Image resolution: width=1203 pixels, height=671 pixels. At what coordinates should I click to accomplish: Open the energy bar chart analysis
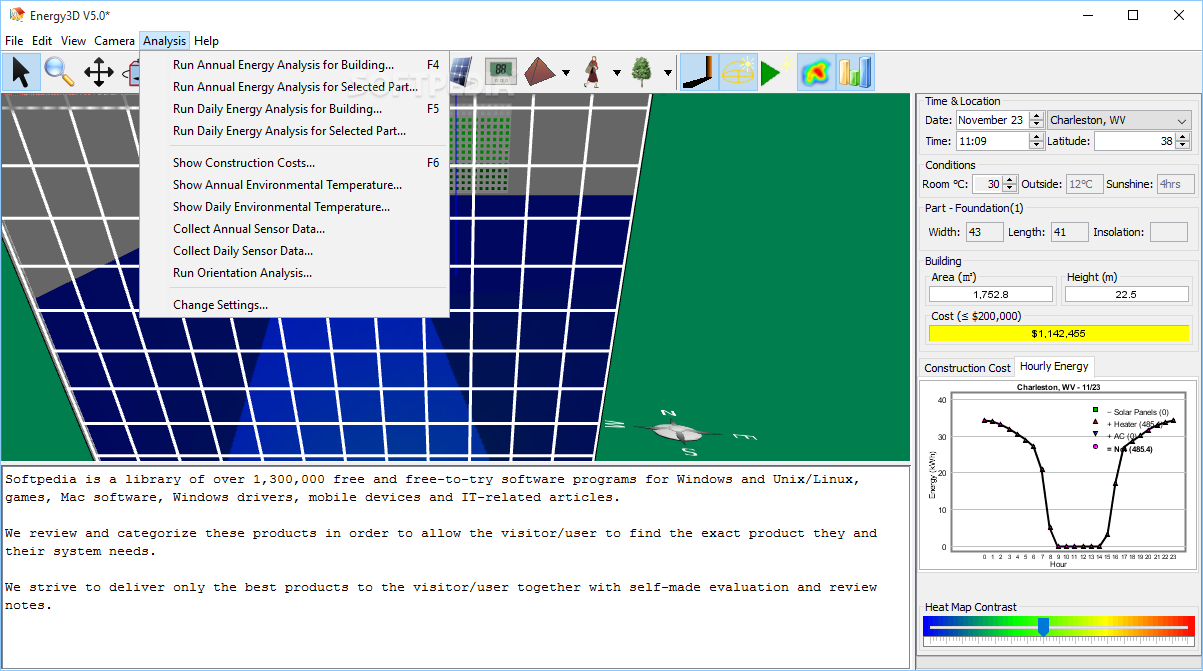click(x=855, y=72)
